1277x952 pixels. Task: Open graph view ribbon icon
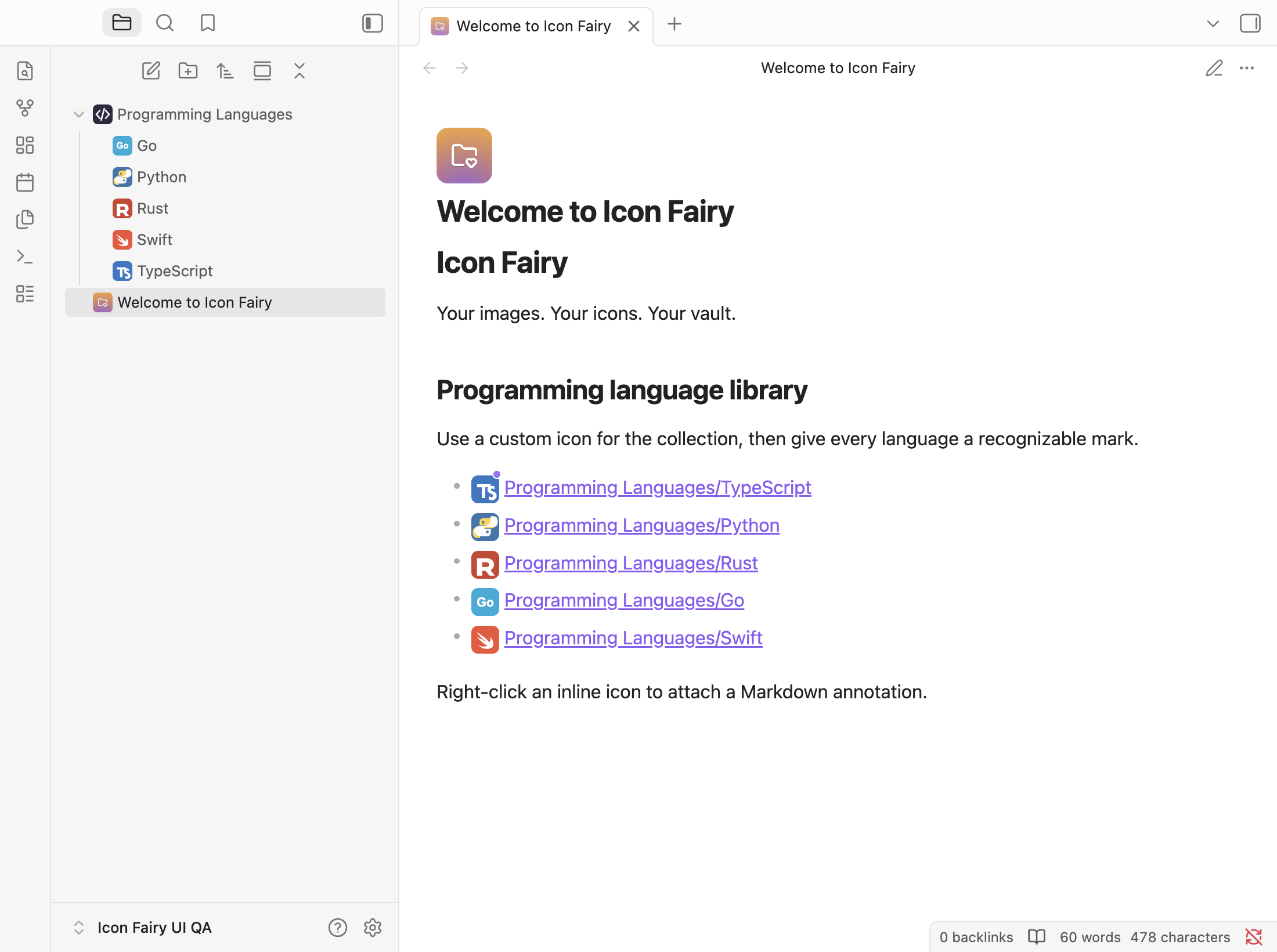click(x=25, y=108)
